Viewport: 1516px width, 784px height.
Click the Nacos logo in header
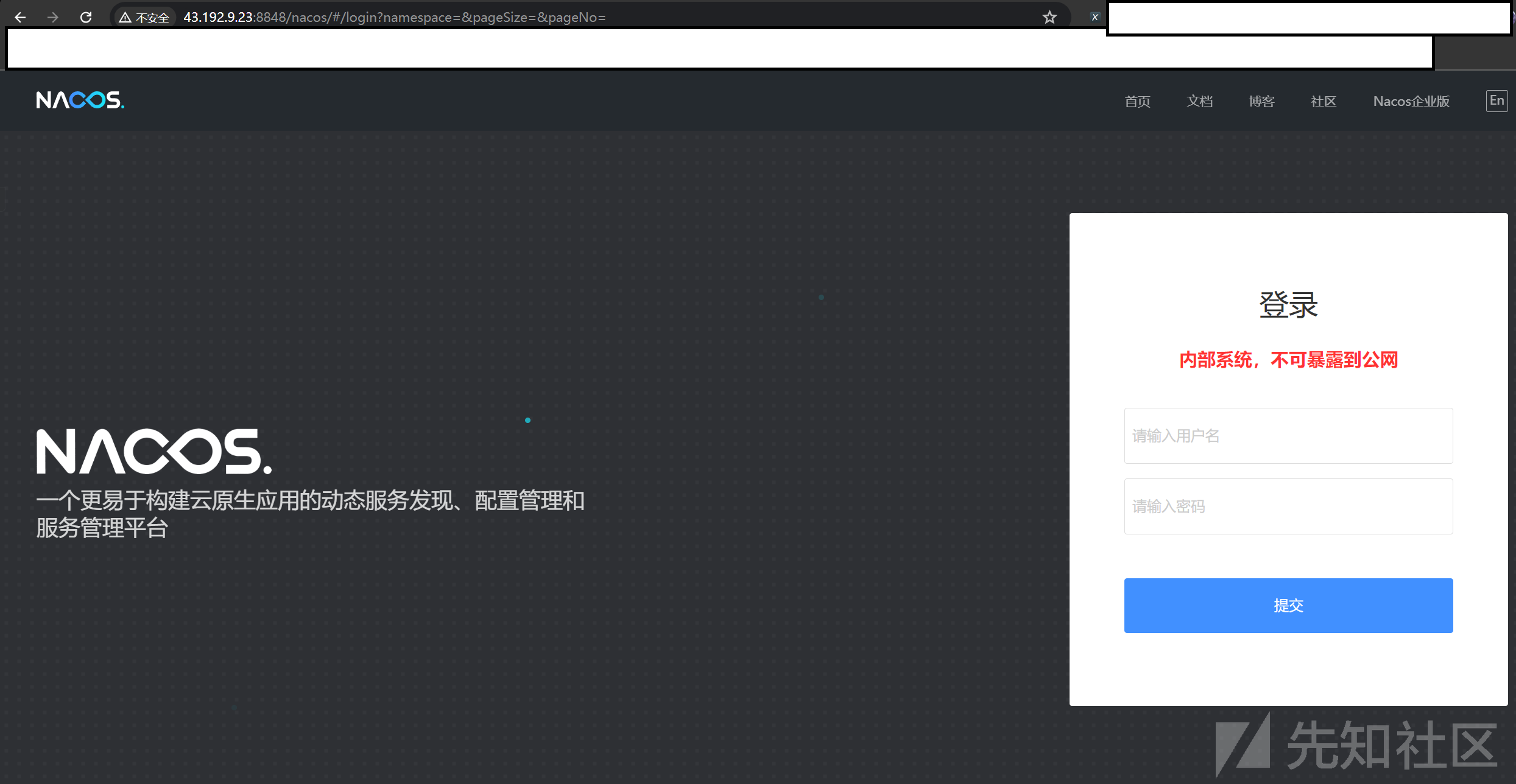tap(80, 100)
